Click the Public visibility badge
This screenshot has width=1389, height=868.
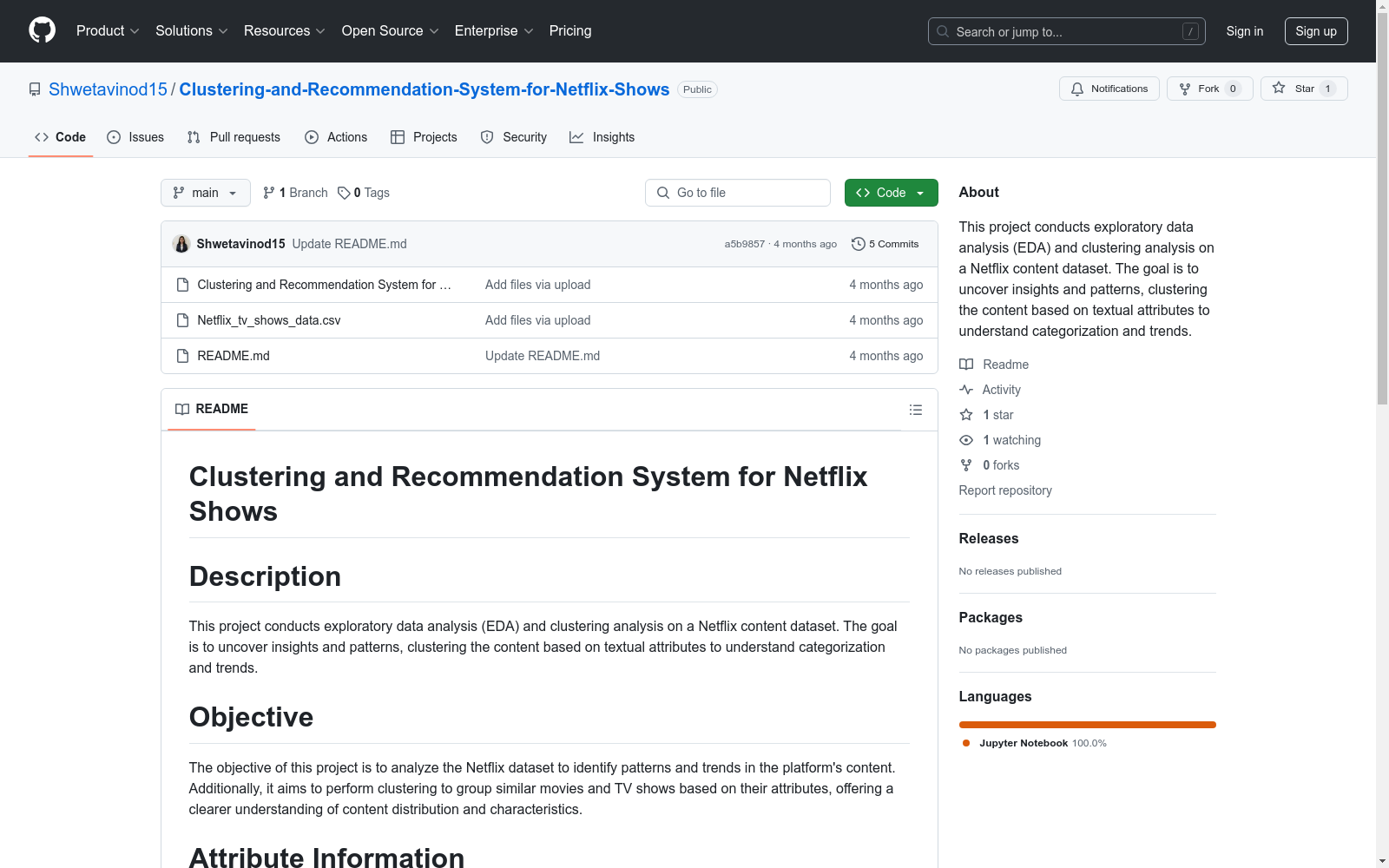coord(697,89)
